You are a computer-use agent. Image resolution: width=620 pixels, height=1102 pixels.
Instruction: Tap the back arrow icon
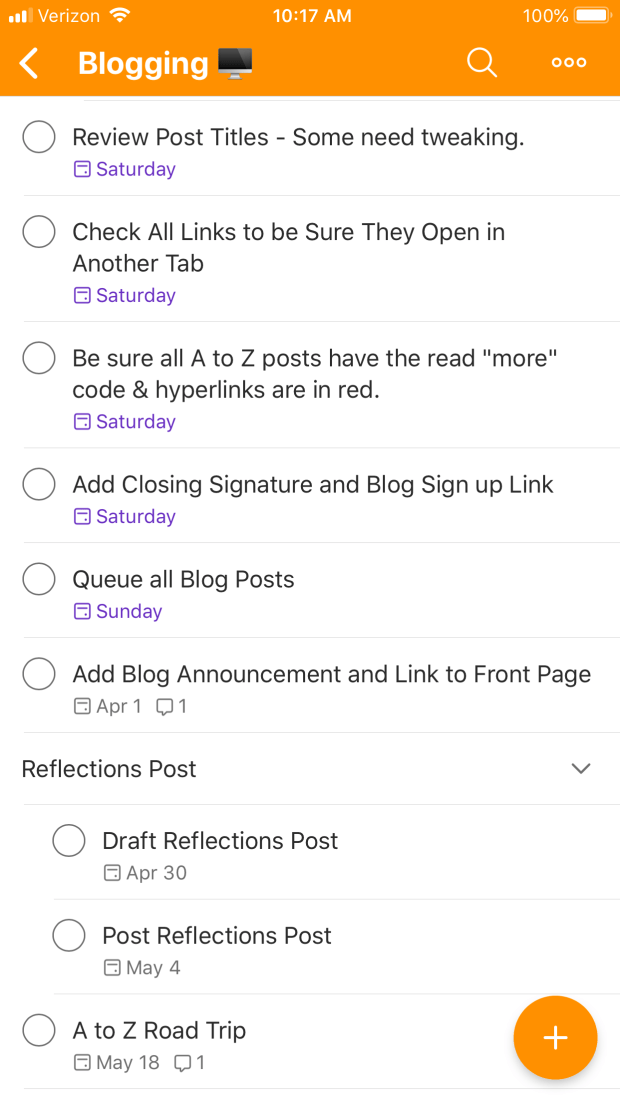click(30, 64)
